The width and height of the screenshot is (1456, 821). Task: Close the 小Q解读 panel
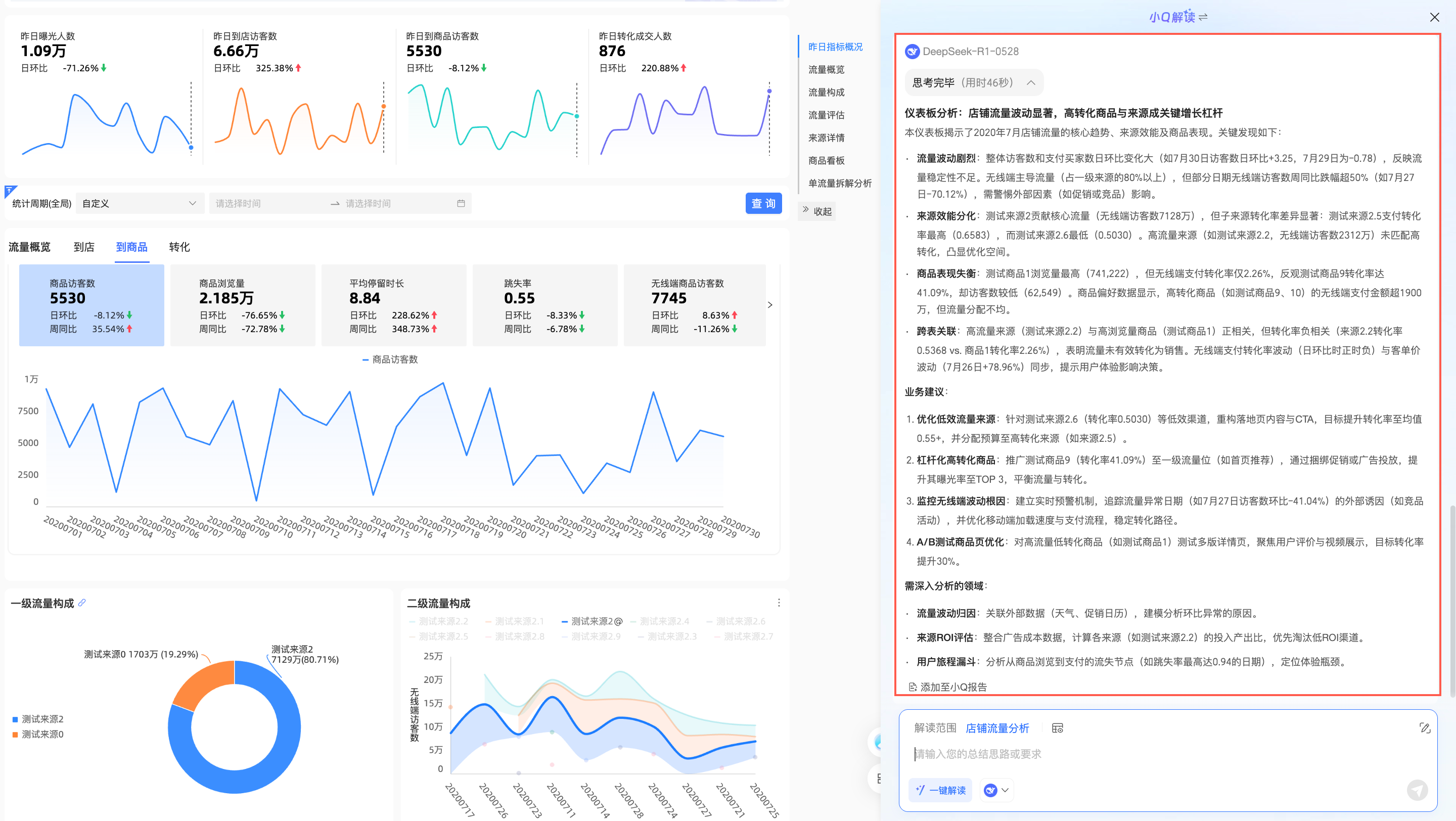1434,17
